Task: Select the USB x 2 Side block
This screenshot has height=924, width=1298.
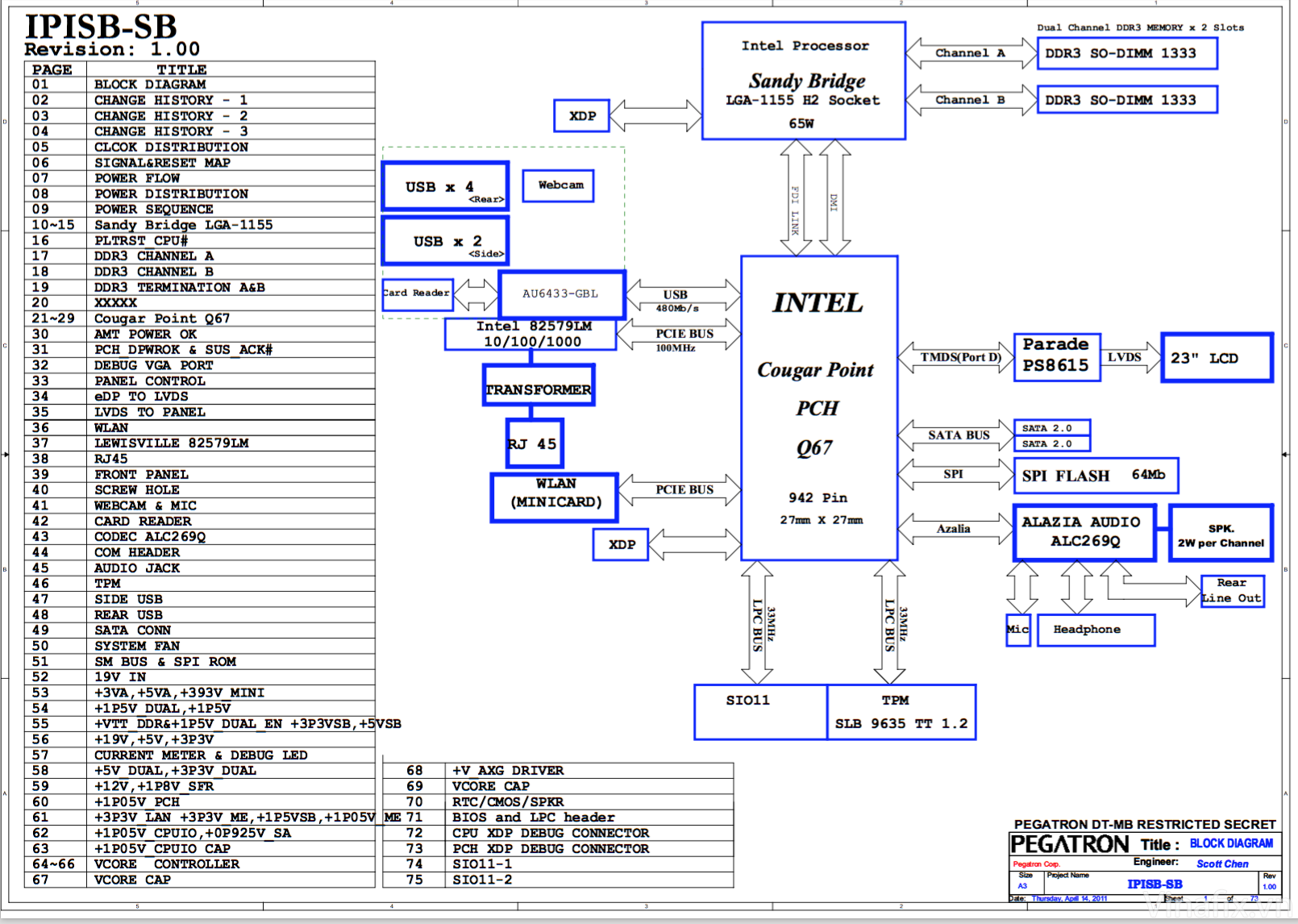Action: 445,240
